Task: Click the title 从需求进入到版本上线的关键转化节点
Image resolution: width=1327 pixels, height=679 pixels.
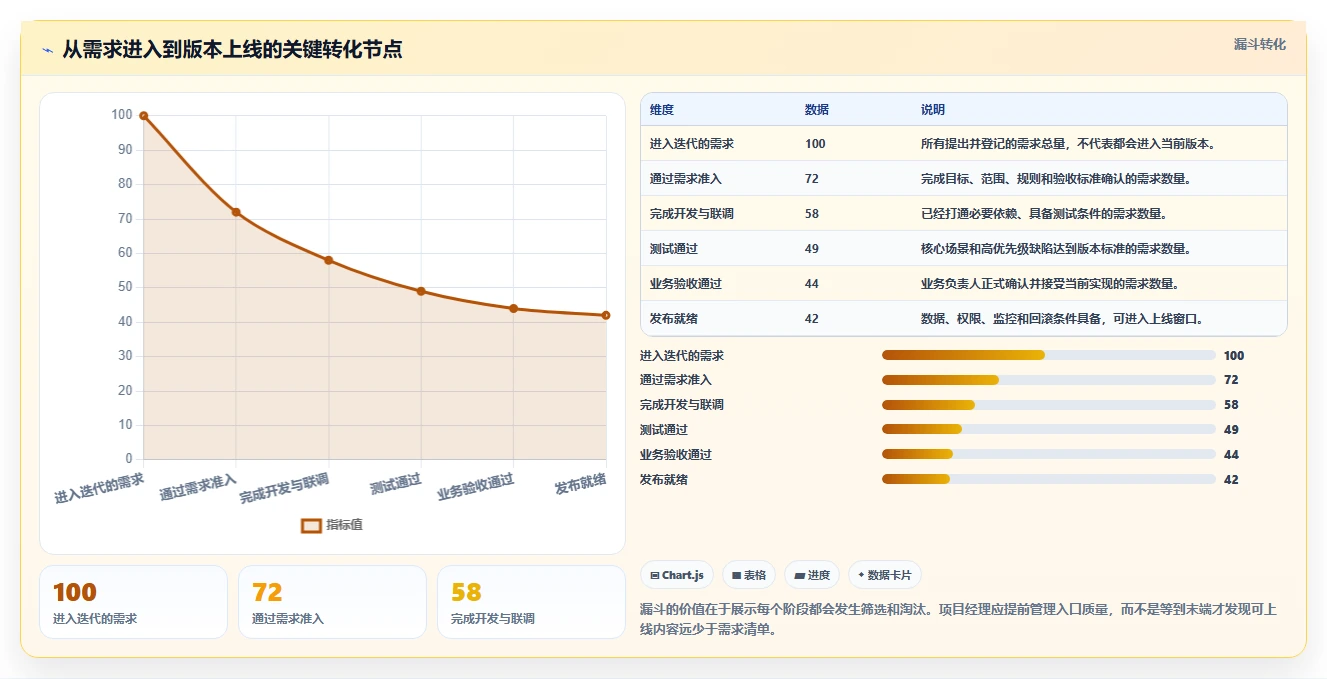Action: [232, 50]
